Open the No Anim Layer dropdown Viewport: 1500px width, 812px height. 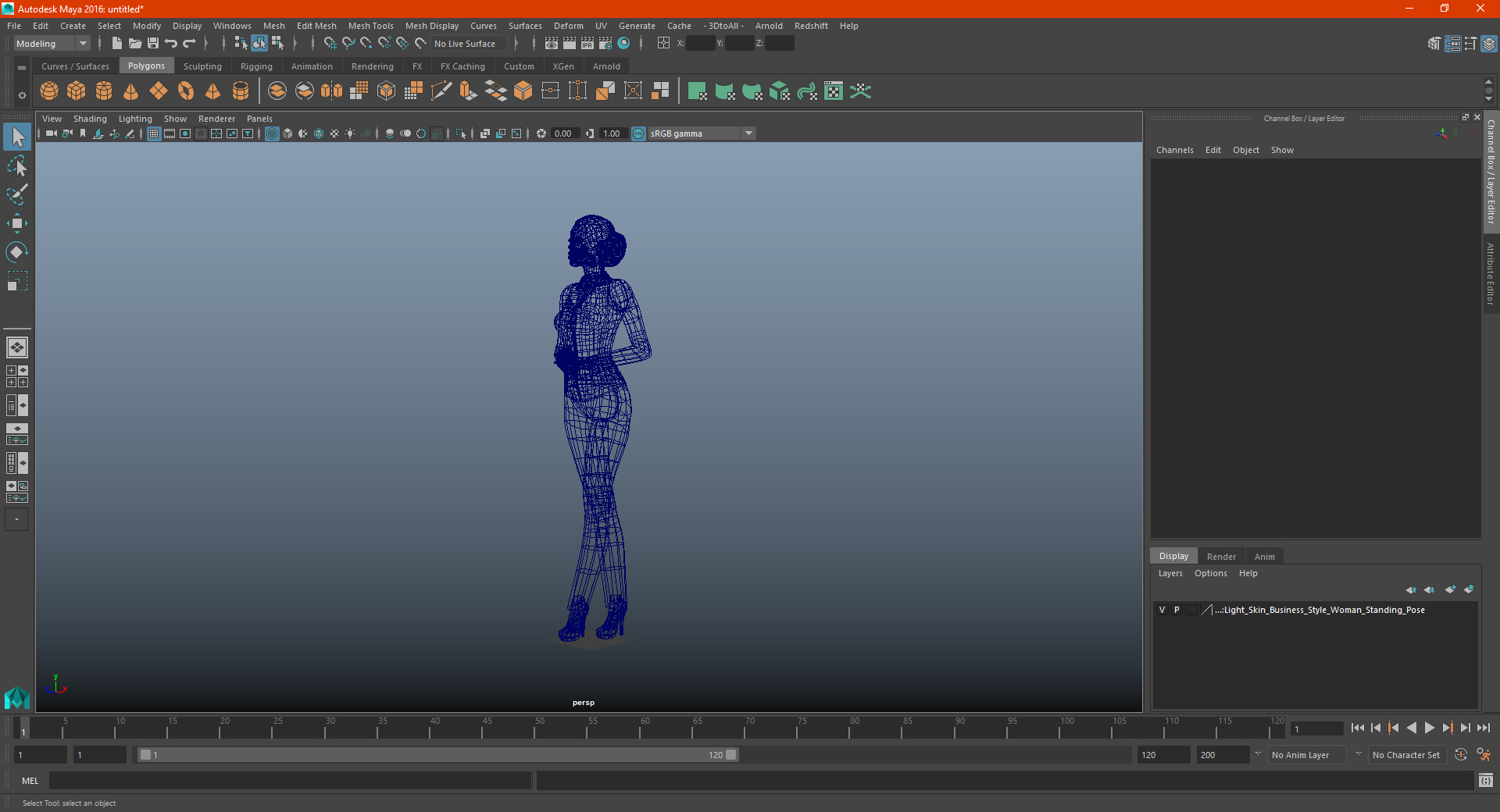coord(1307,755)
